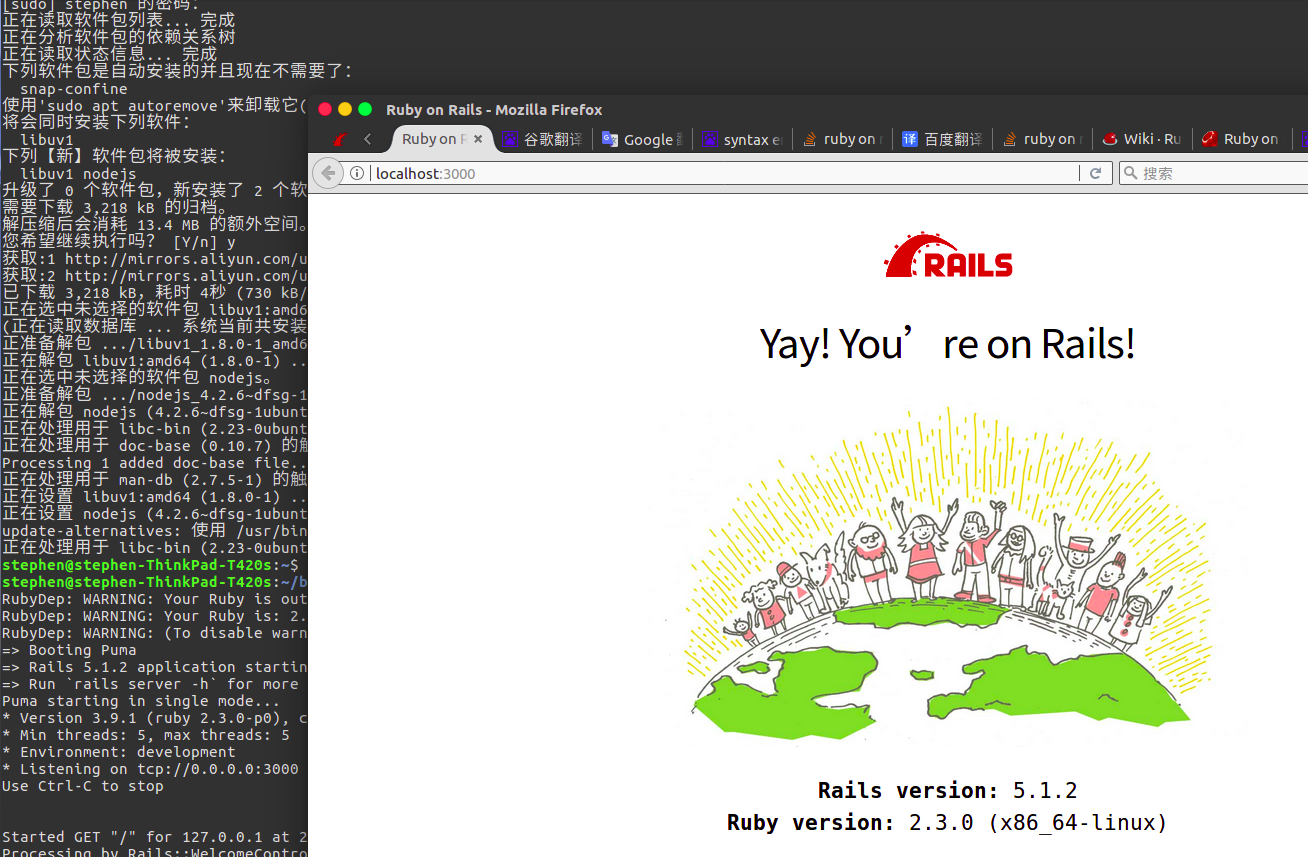This screenshot has width=1308, height=857.
Task: Open the 百度翻译 tab
Action: pyautogui.click(x=942, y=139)
